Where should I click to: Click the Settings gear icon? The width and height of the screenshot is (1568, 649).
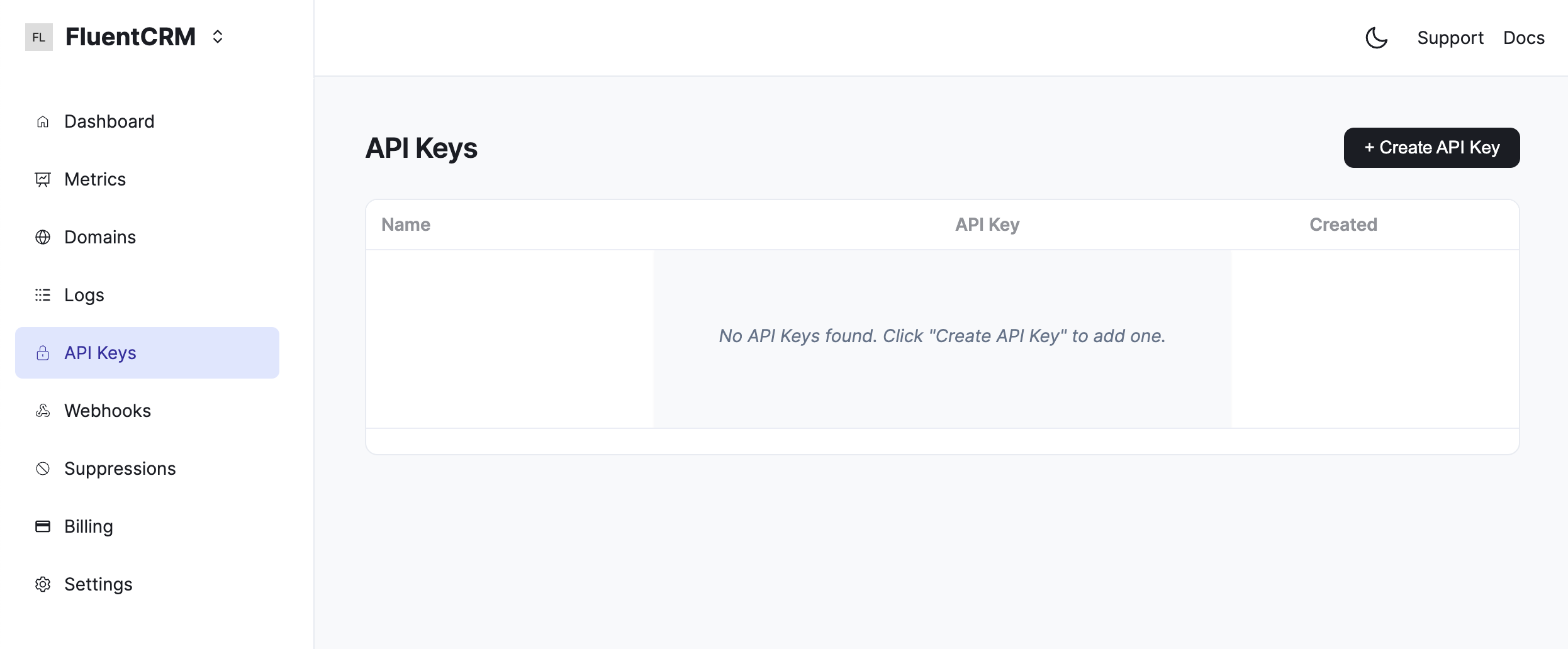(x=42, y=584)
